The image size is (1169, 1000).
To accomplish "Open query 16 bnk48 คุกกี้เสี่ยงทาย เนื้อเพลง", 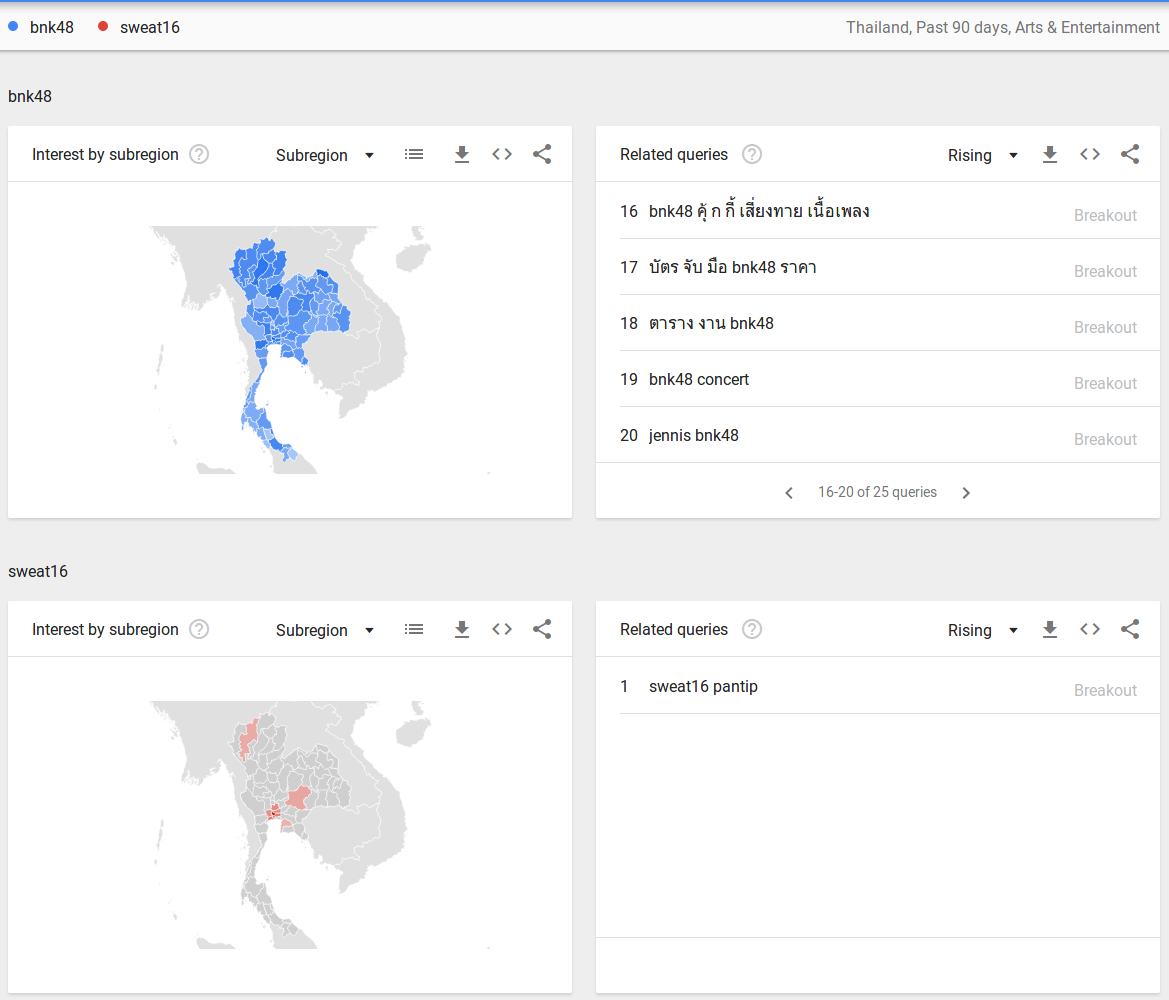I will [x=758, y=211].
